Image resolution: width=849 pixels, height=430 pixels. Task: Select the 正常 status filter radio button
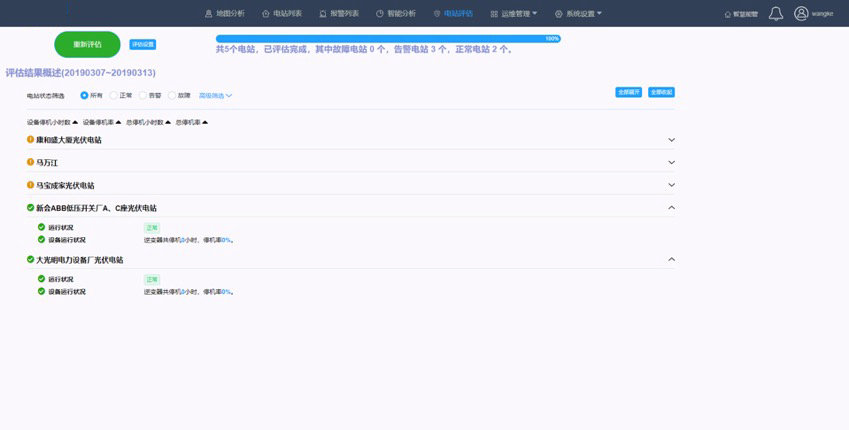[x=114, y=95]
